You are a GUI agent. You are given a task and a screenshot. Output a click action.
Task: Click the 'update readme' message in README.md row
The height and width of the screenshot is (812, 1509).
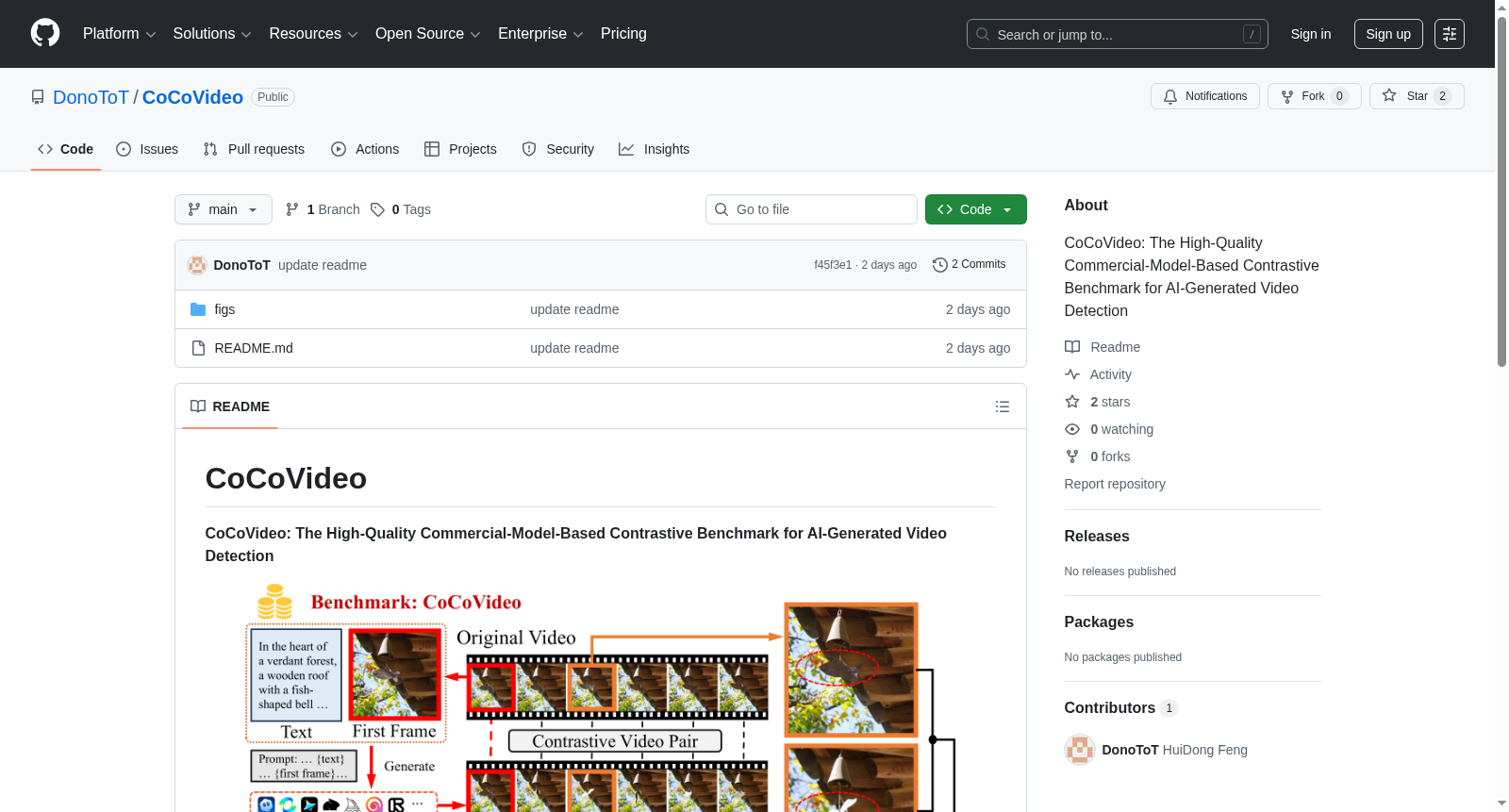[574, 348]
